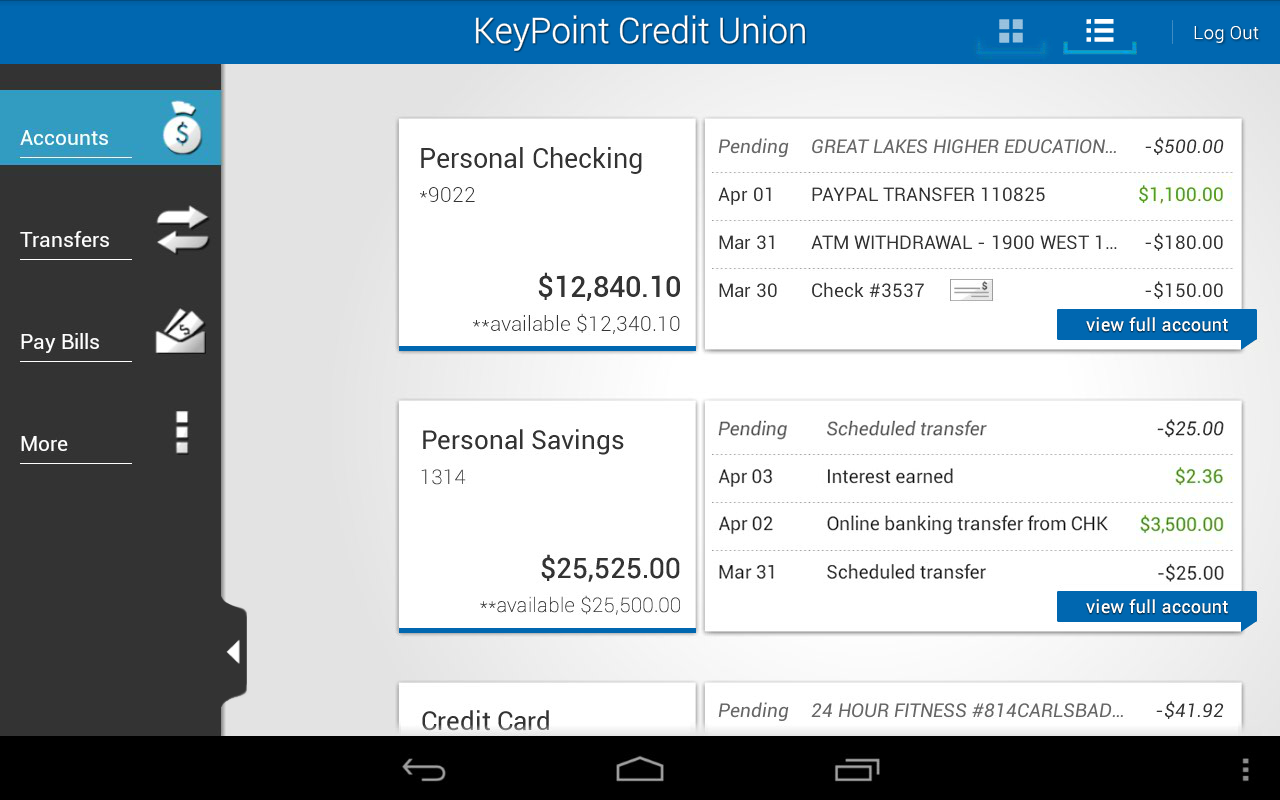Open the PAYPAL TRANSFER 110825 transaction
The height and width of the screenshot is (800, 1280).
click(x=927, y=195)
